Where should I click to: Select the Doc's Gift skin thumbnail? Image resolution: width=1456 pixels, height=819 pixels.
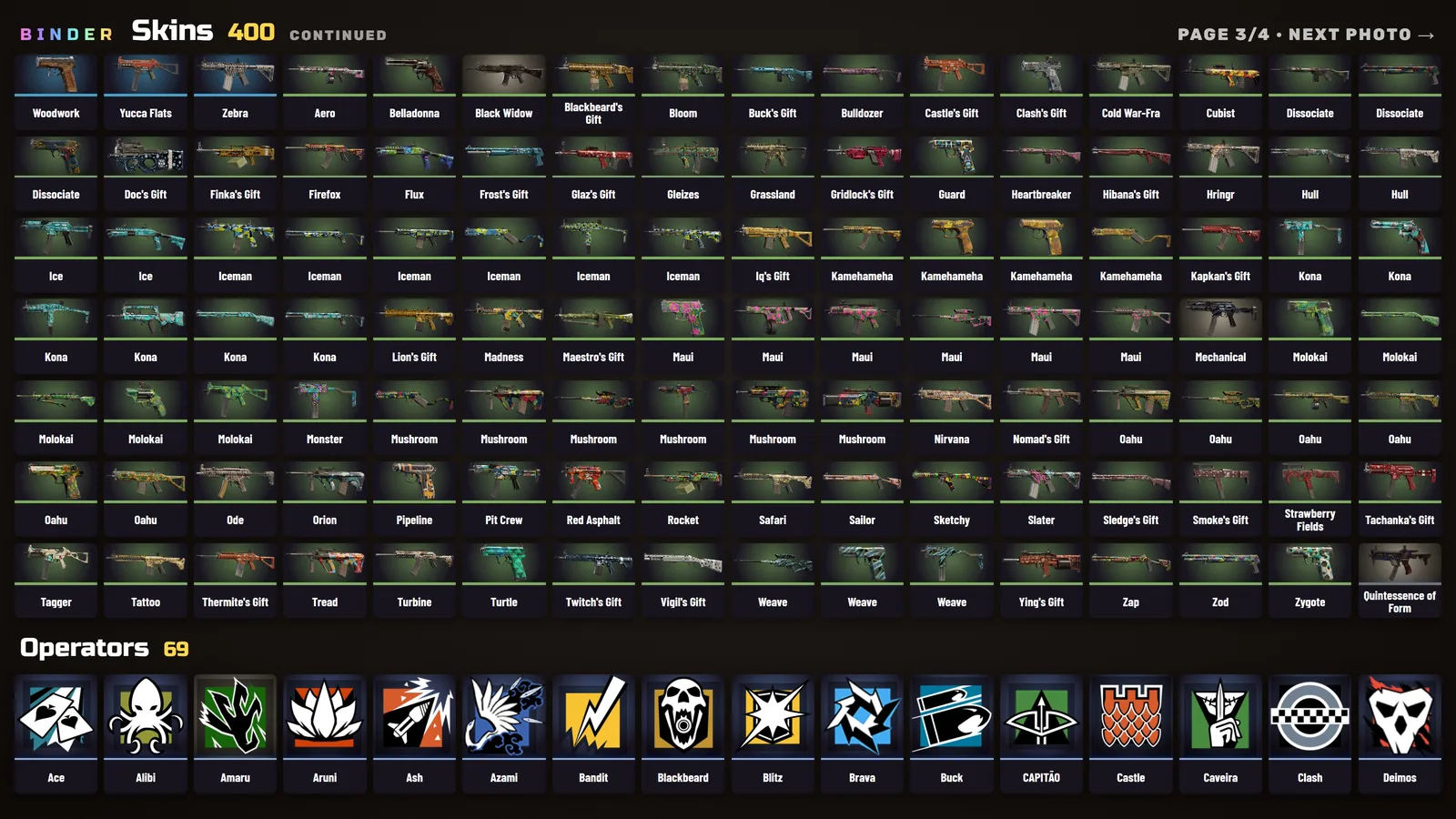[x=146, y=156]
